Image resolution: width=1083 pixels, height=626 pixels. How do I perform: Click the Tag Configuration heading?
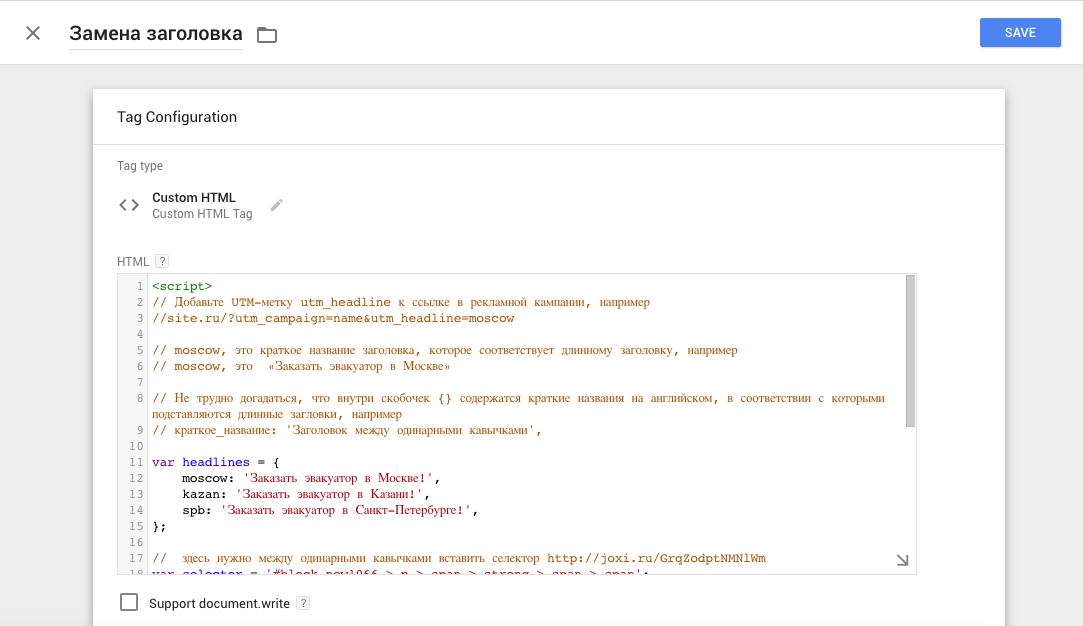click(177, 117)
